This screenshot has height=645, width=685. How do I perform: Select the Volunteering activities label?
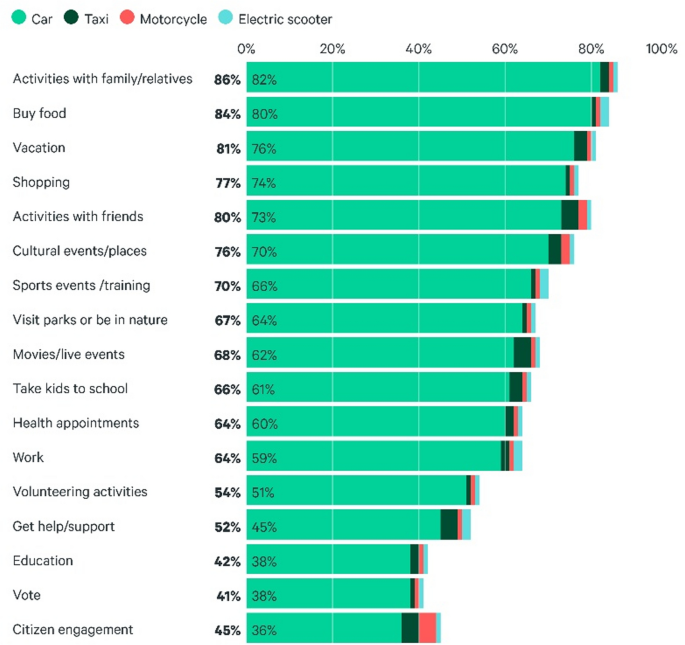point(80,492)
